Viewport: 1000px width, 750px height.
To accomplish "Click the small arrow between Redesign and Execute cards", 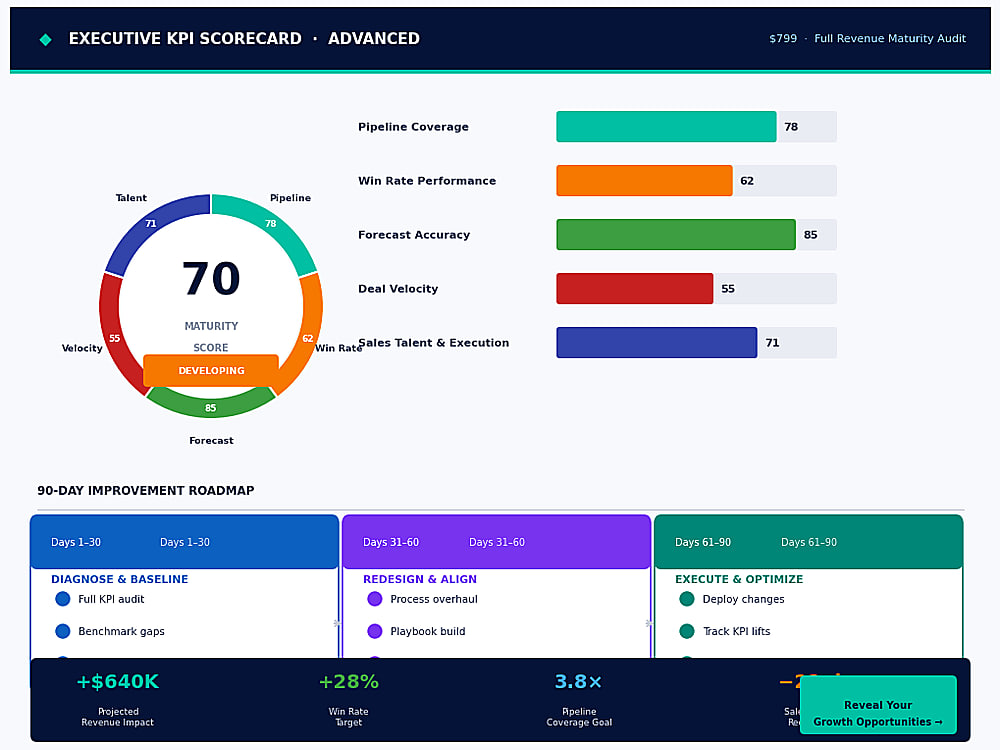I will (x=649, y=623).
